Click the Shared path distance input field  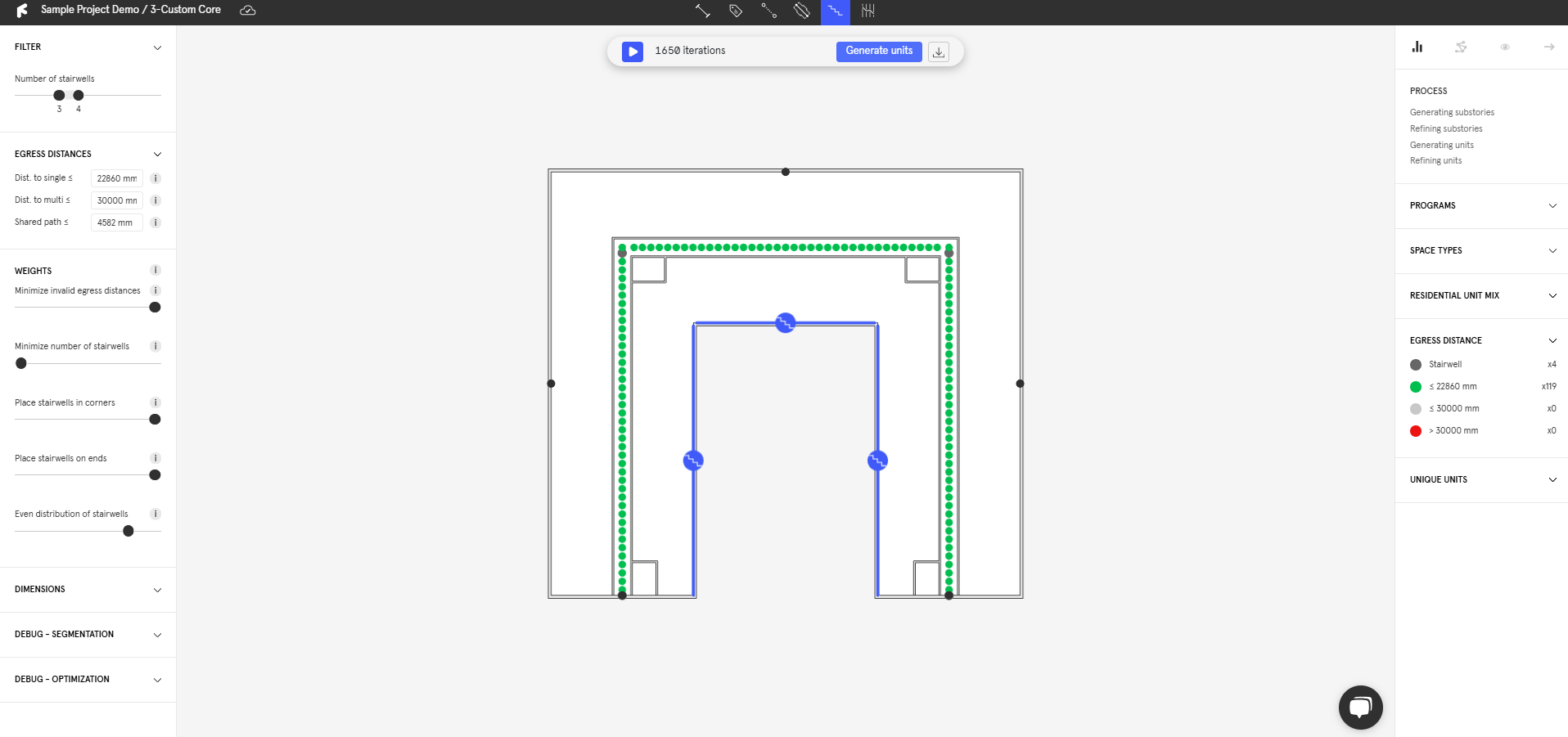coord(116,222)
